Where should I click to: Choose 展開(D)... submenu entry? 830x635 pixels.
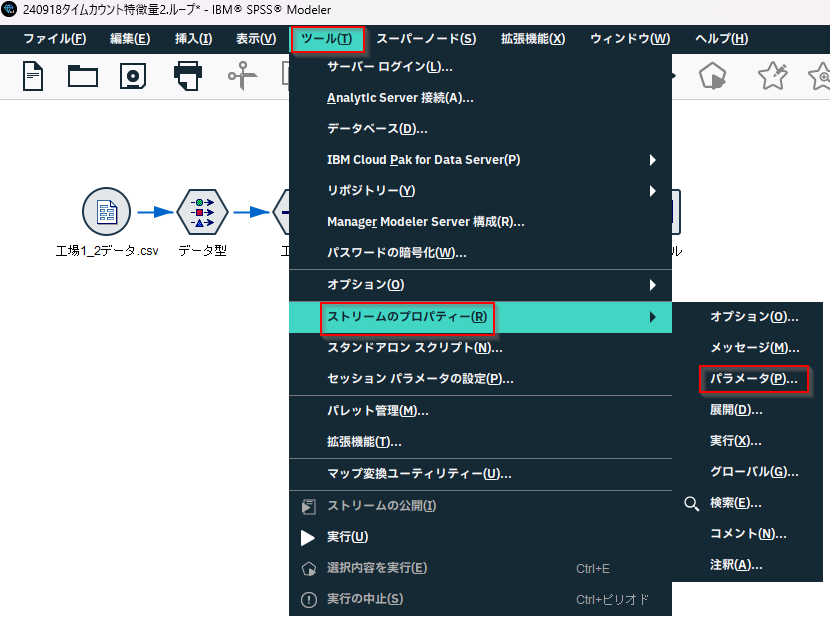[747, 410]
